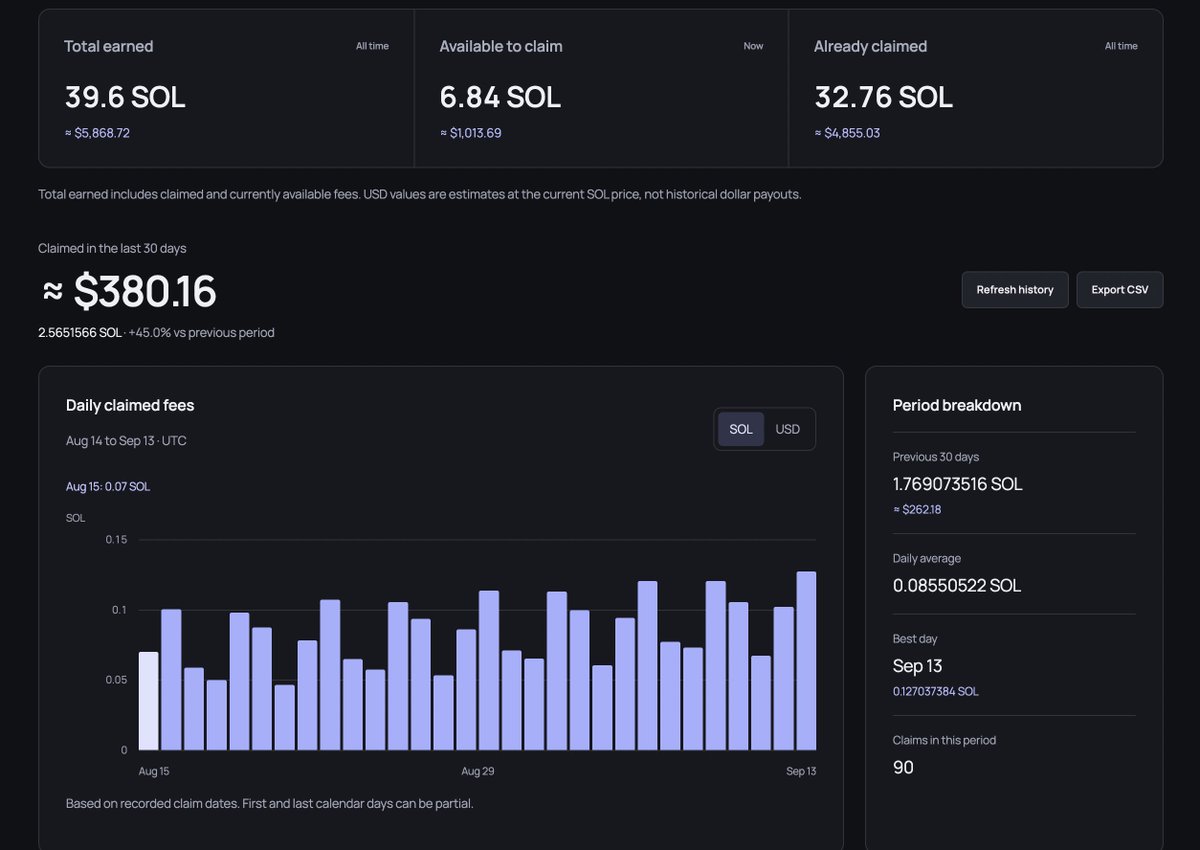1200x850 pixels.
Task: Click the Sep 13 x-axis label
Action: coord(801,771)
